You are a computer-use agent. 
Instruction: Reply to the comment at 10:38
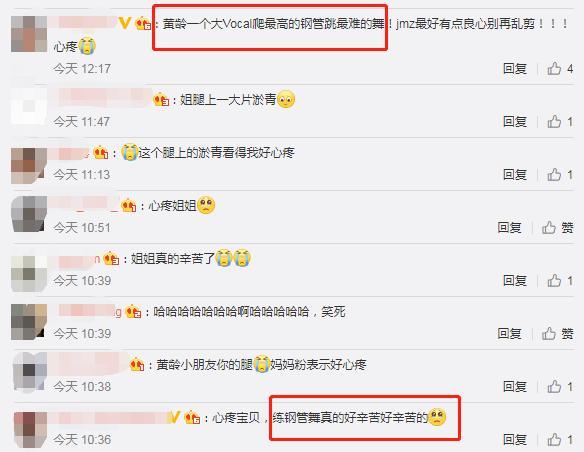click(x=515, y=387)
